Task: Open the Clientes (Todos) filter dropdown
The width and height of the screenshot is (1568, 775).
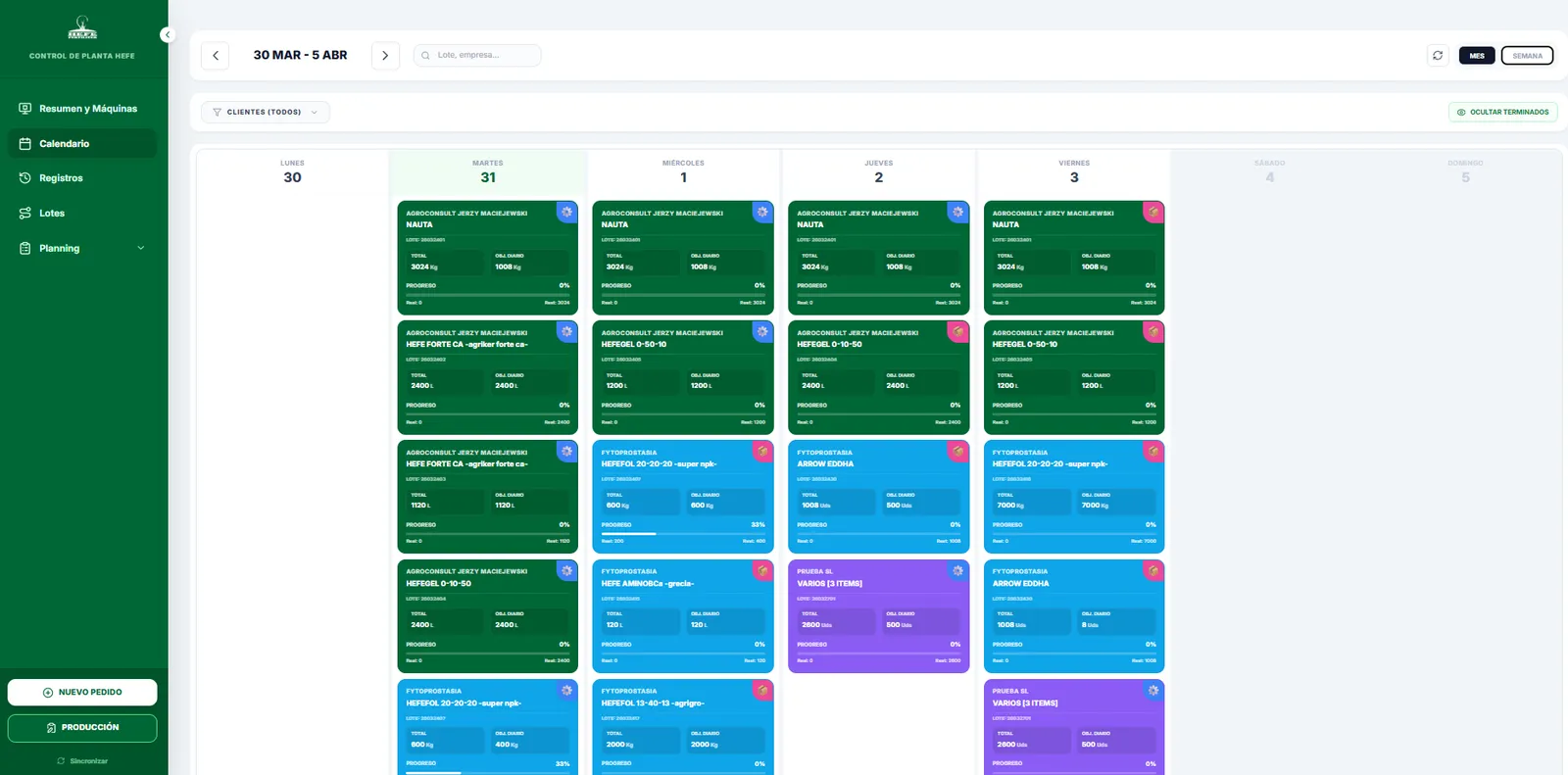Action: coord(266,112)
